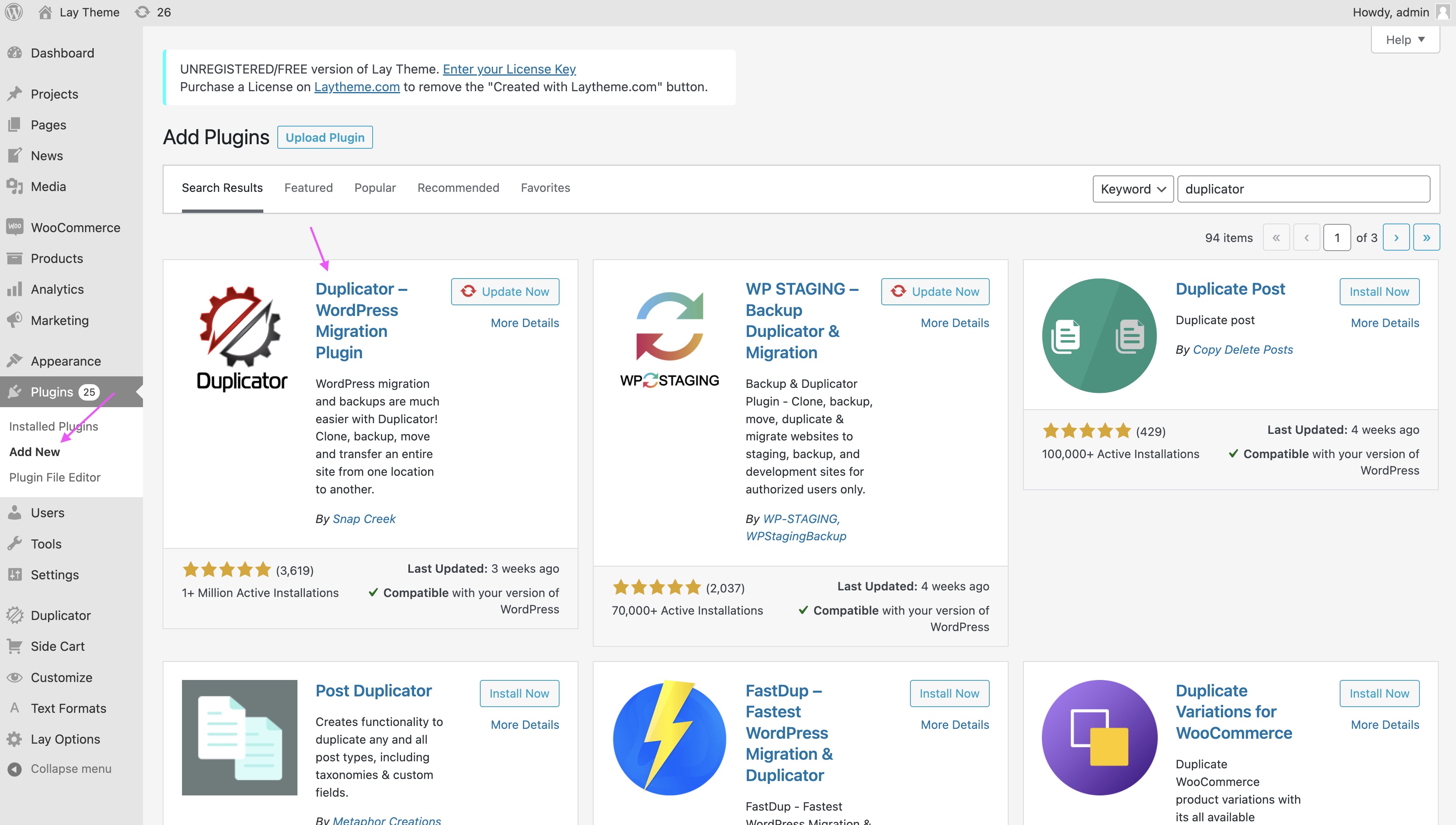
Task: Open the Keyword search type dropdown
Action: click(x=1133, y=189)
